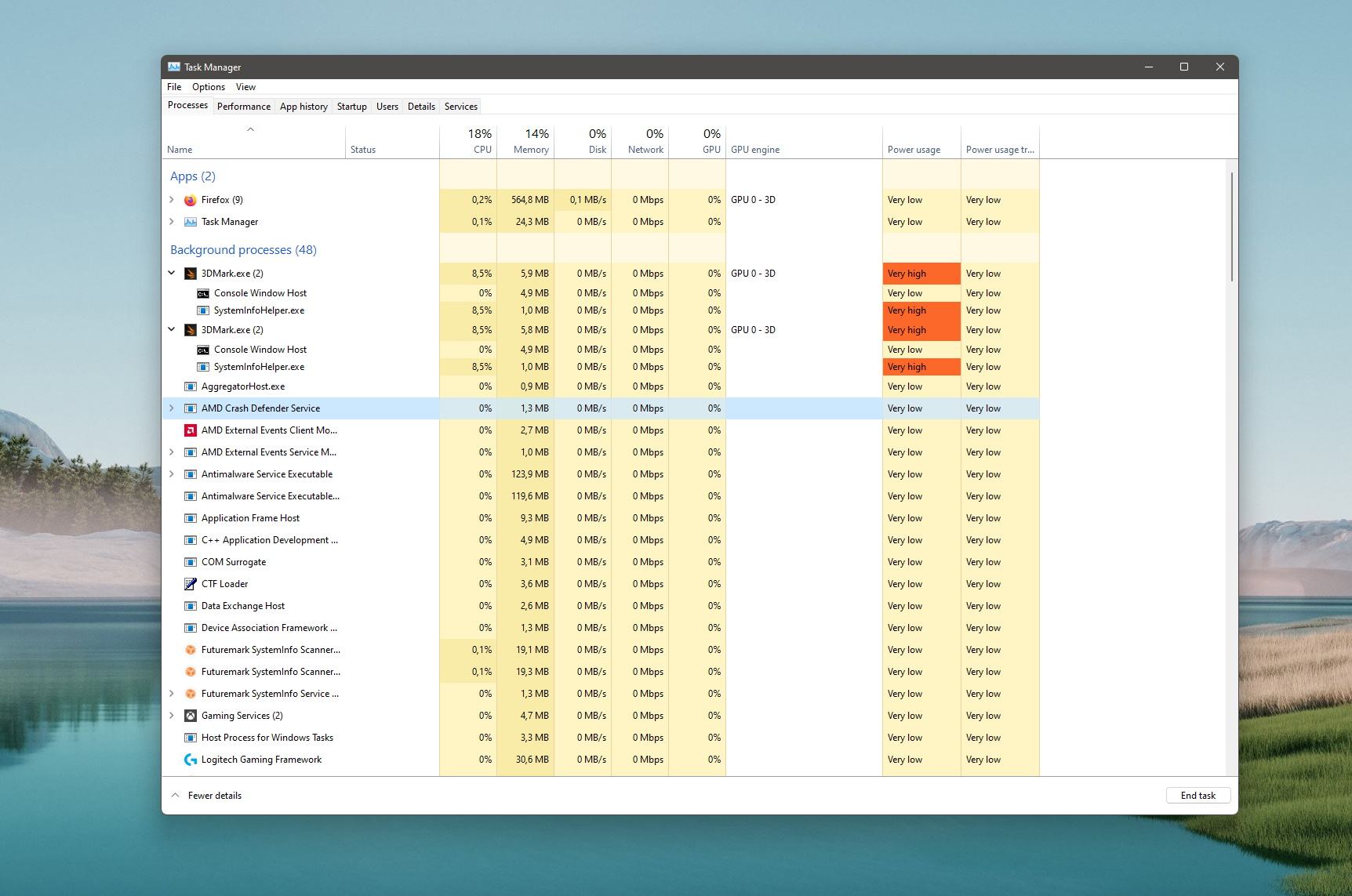This screenshot has width=1352, height=896.
Task: Open the File menu
Action: pos(174,87)
